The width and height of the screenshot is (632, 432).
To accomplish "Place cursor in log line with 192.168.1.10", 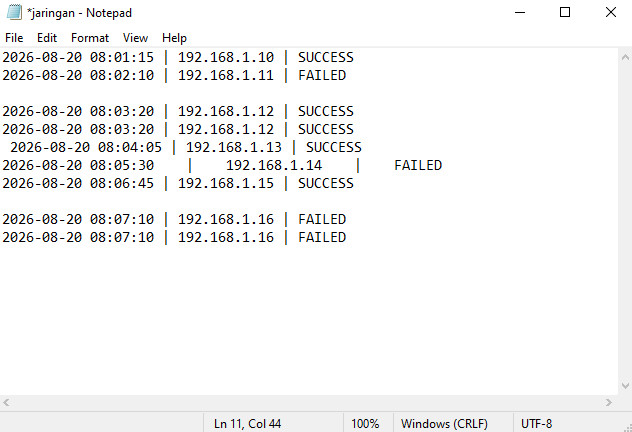I will [178, 57].
